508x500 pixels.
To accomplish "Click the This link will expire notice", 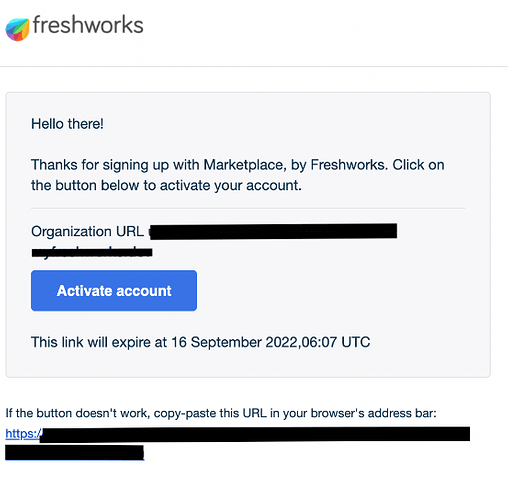I will tap(200, 342).
